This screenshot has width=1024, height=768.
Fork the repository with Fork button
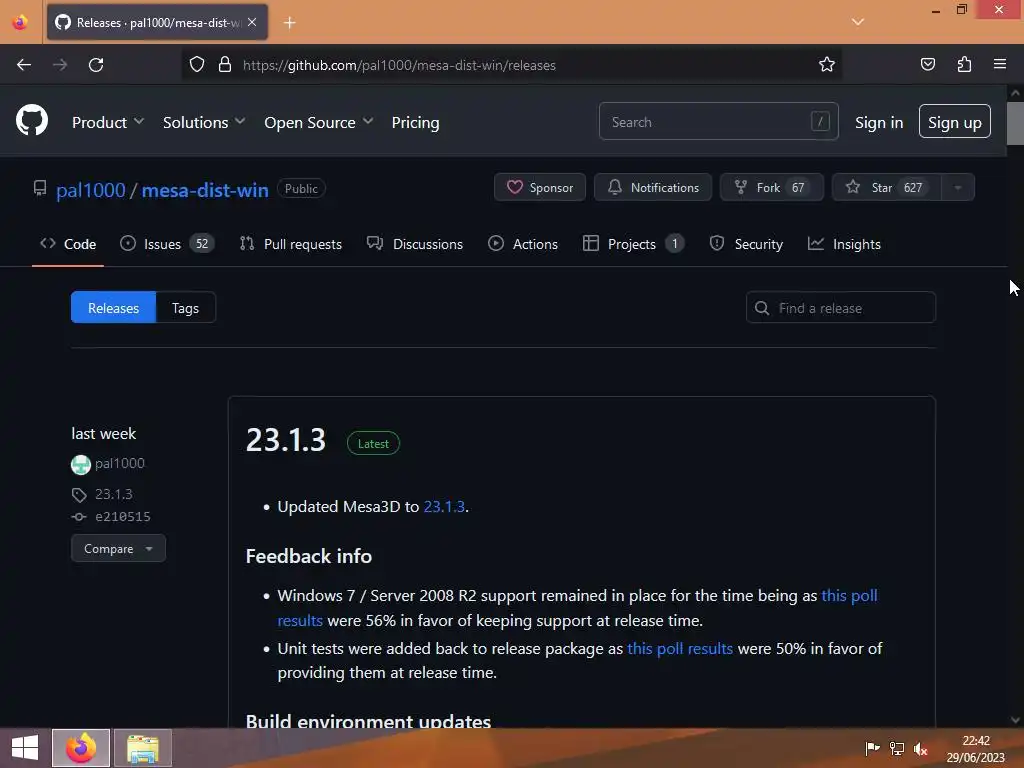point(771,187)
